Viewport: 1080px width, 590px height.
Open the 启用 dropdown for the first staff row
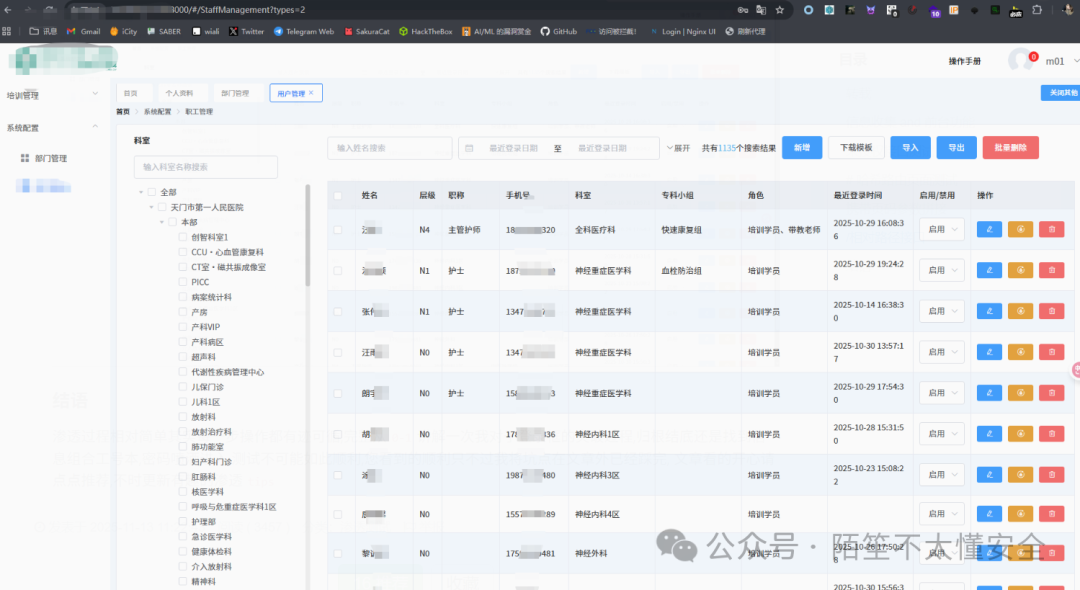(940, 228)
